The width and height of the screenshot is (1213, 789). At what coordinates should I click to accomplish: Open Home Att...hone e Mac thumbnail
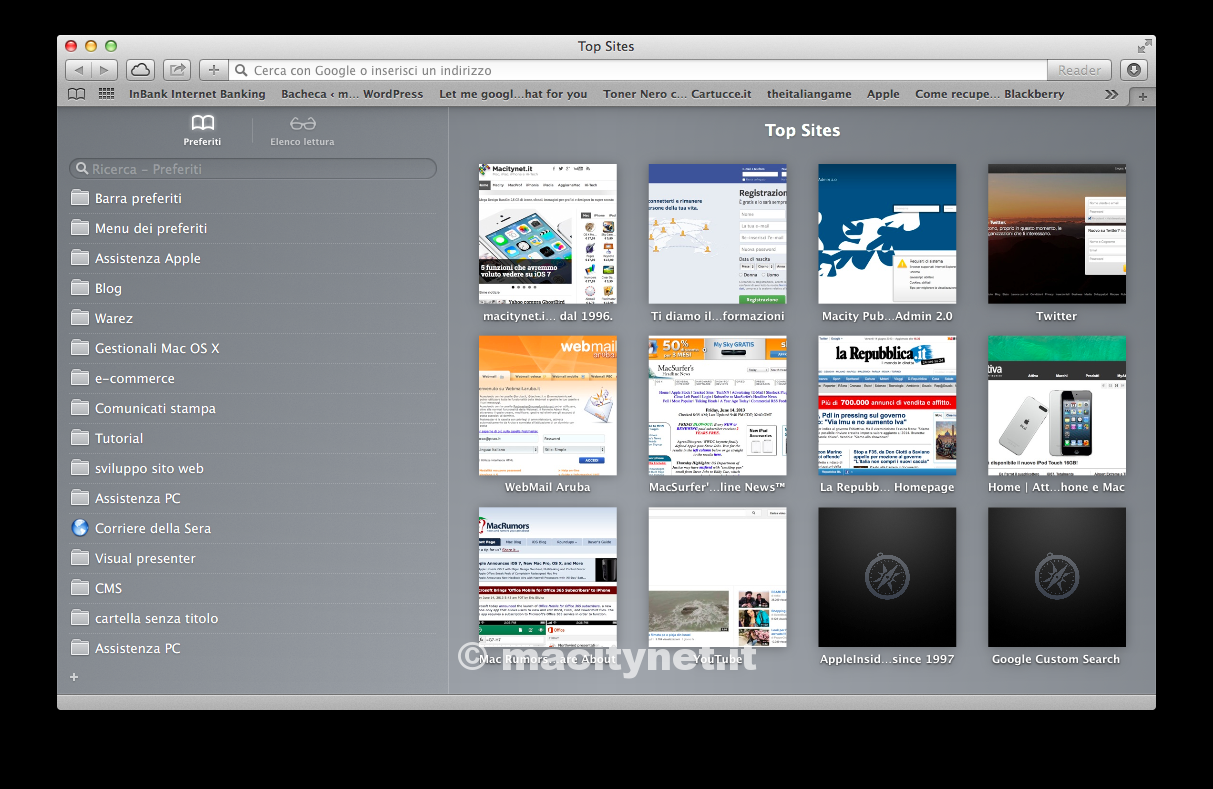pyautogui.click(x=1057, y=405)
